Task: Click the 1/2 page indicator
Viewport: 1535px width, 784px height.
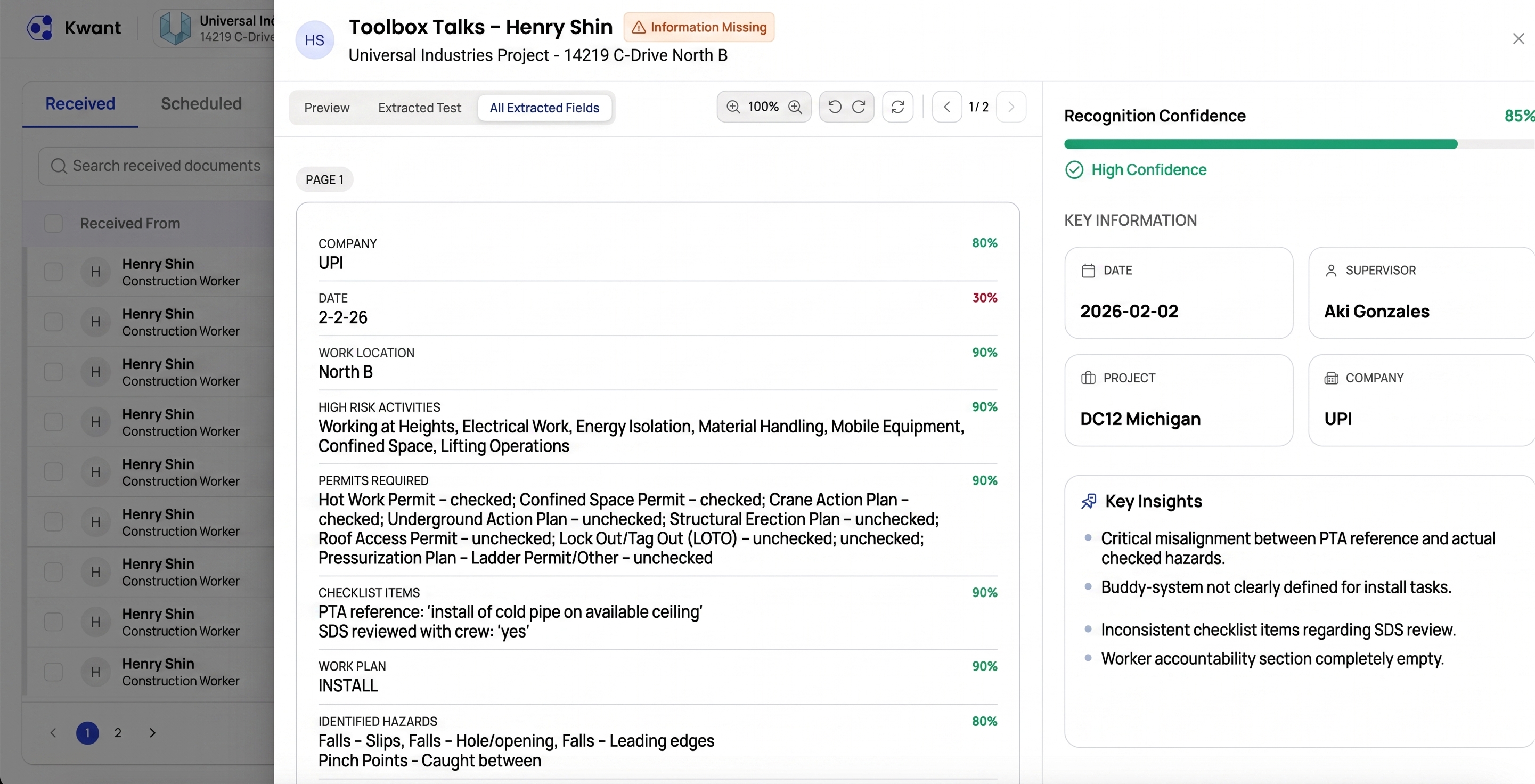Action: [x=978, y=107]
